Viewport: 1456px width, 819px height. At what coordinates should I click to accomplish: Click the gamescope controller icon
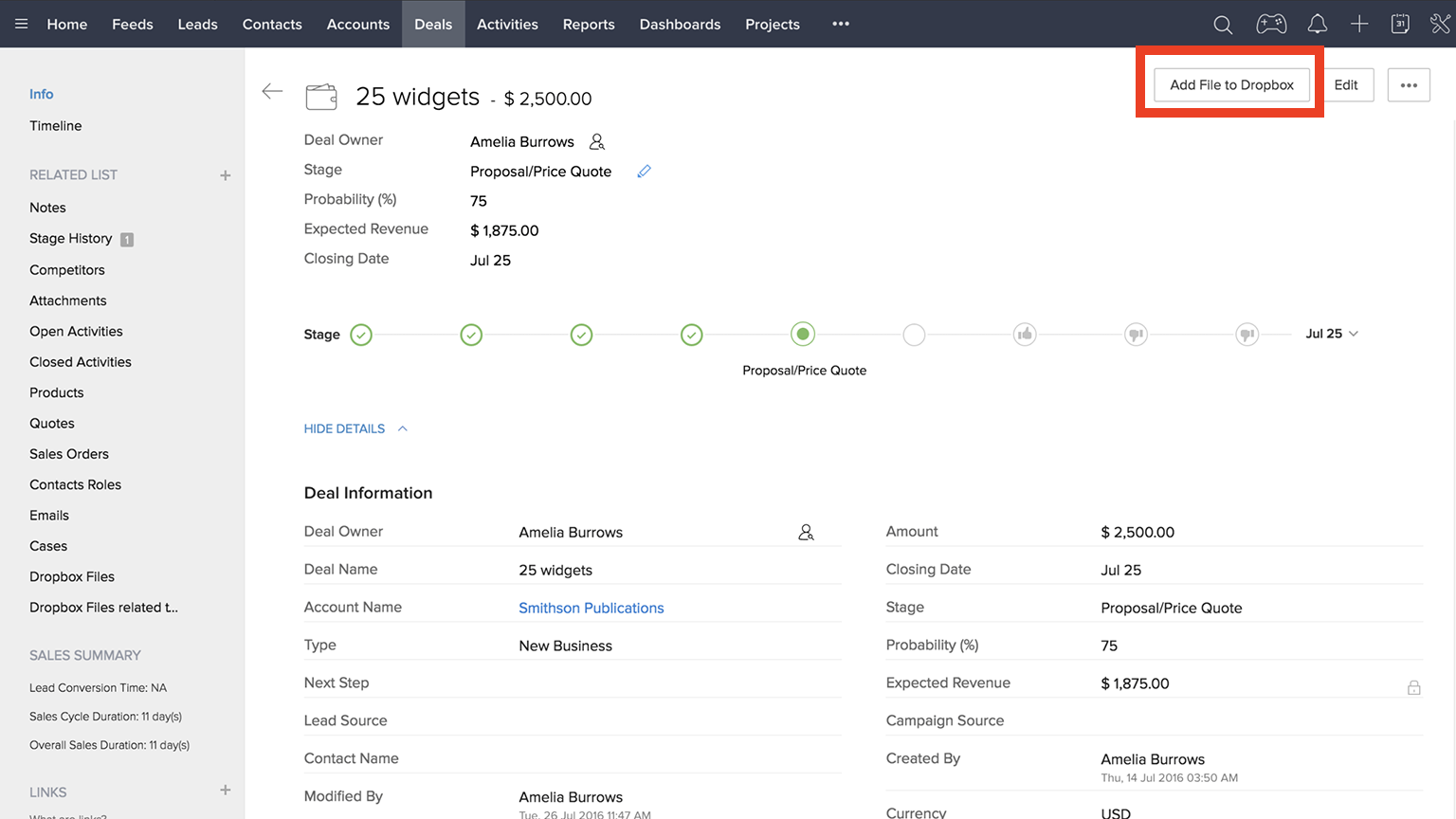tap(1271, 25)
